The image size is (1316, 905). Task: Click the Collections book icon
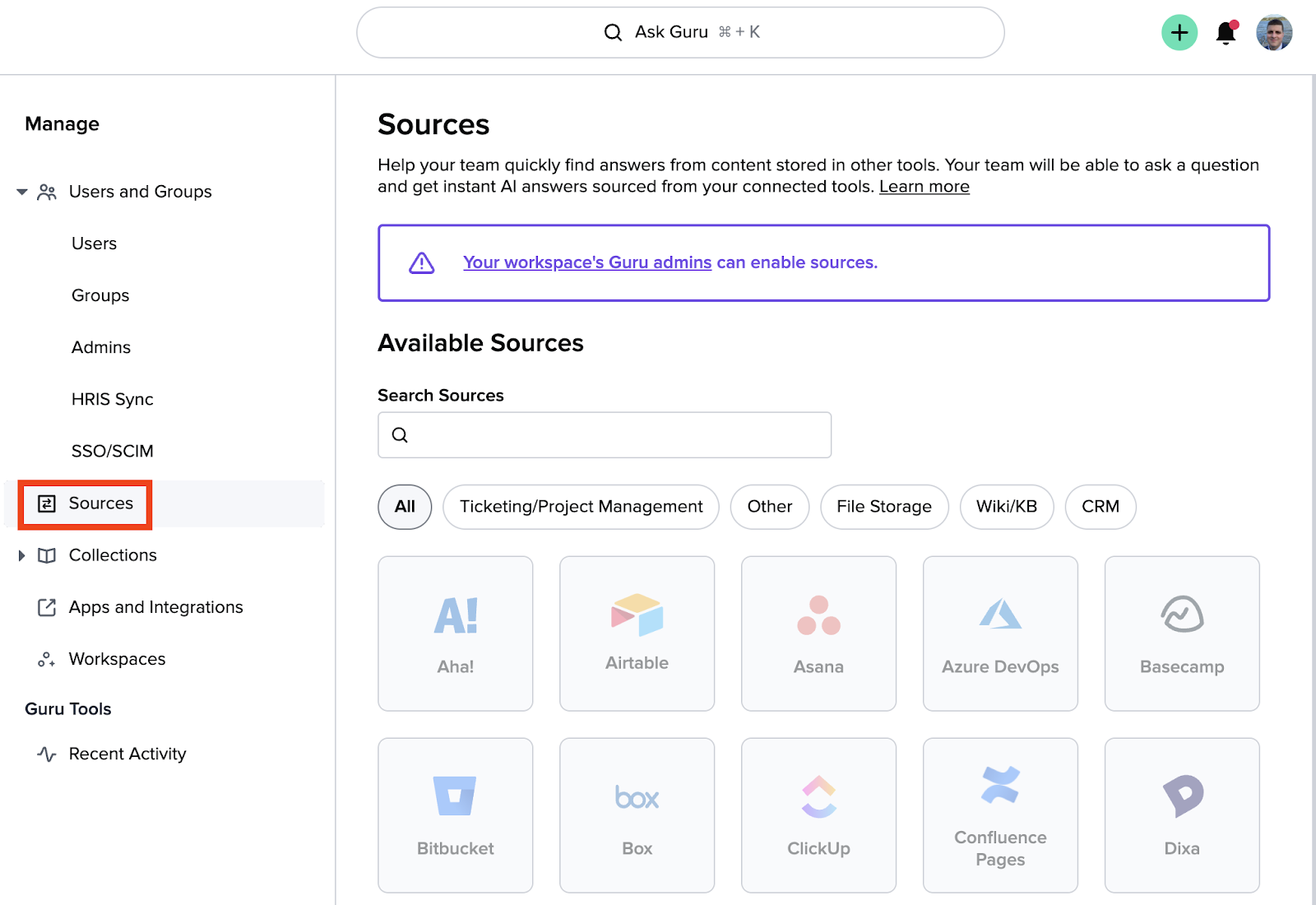tap(47, 555)
